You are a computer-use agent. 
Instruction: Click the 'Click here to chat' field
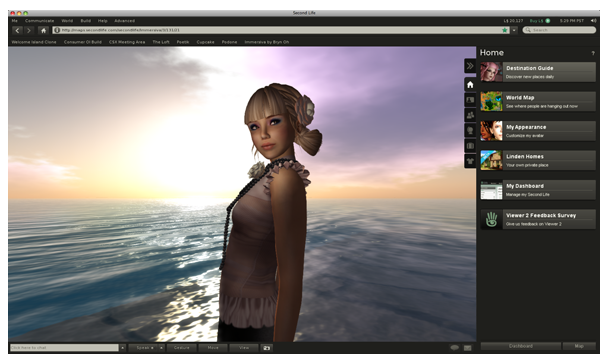(x=64, y=348)
